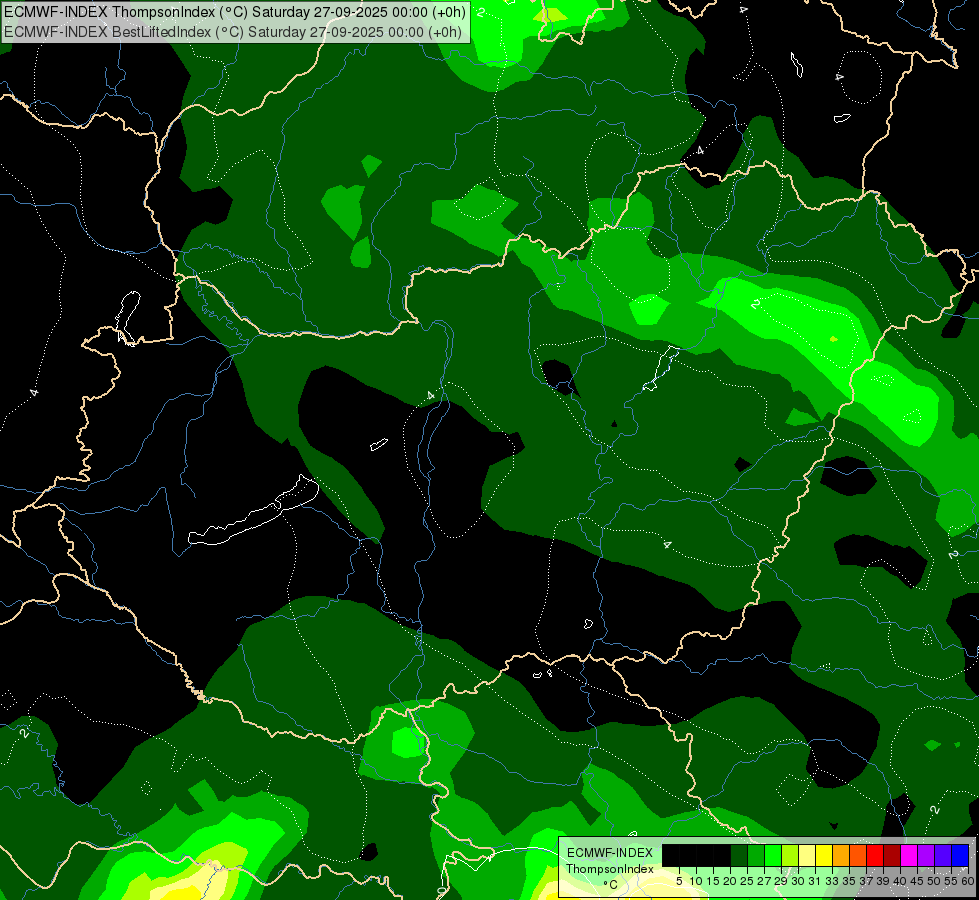Click the medium green 25-27 legend swatch
The width and height of the screenshot is (979, 900).
pyautogui.click(x=756, y=856)
